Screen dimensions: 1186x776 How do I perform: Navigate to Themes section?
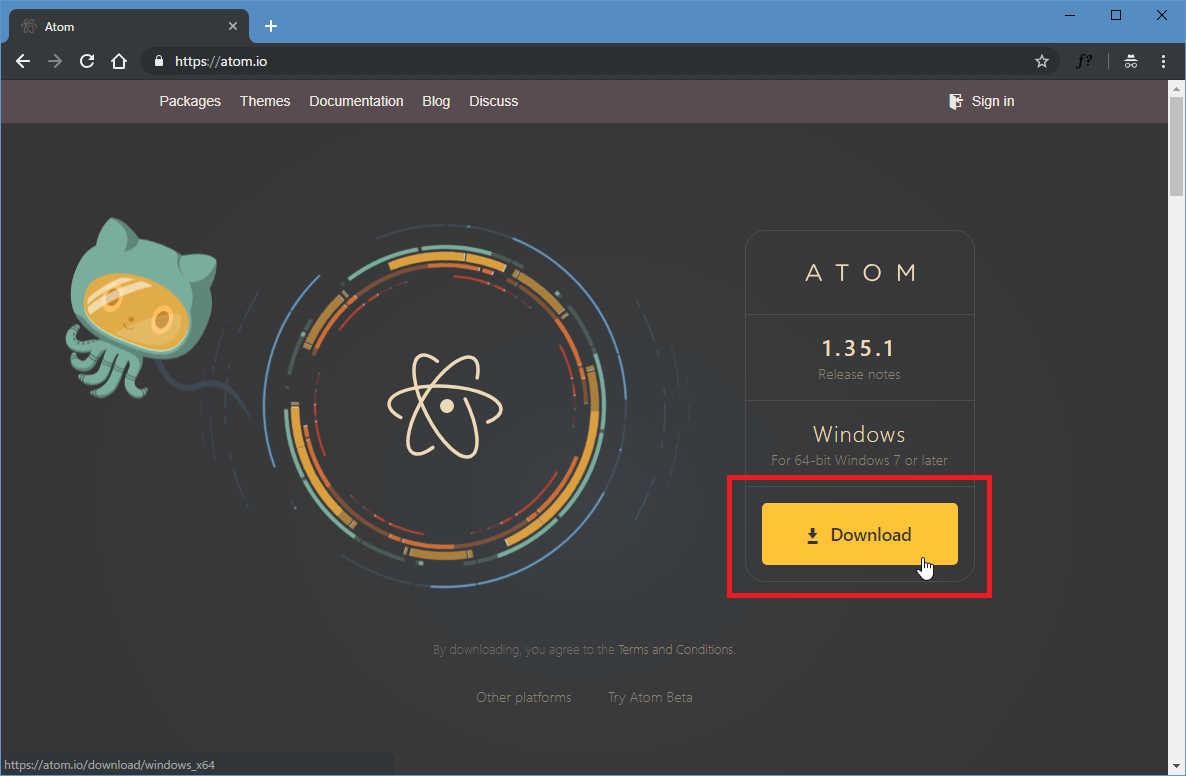[x=265, y=101]
